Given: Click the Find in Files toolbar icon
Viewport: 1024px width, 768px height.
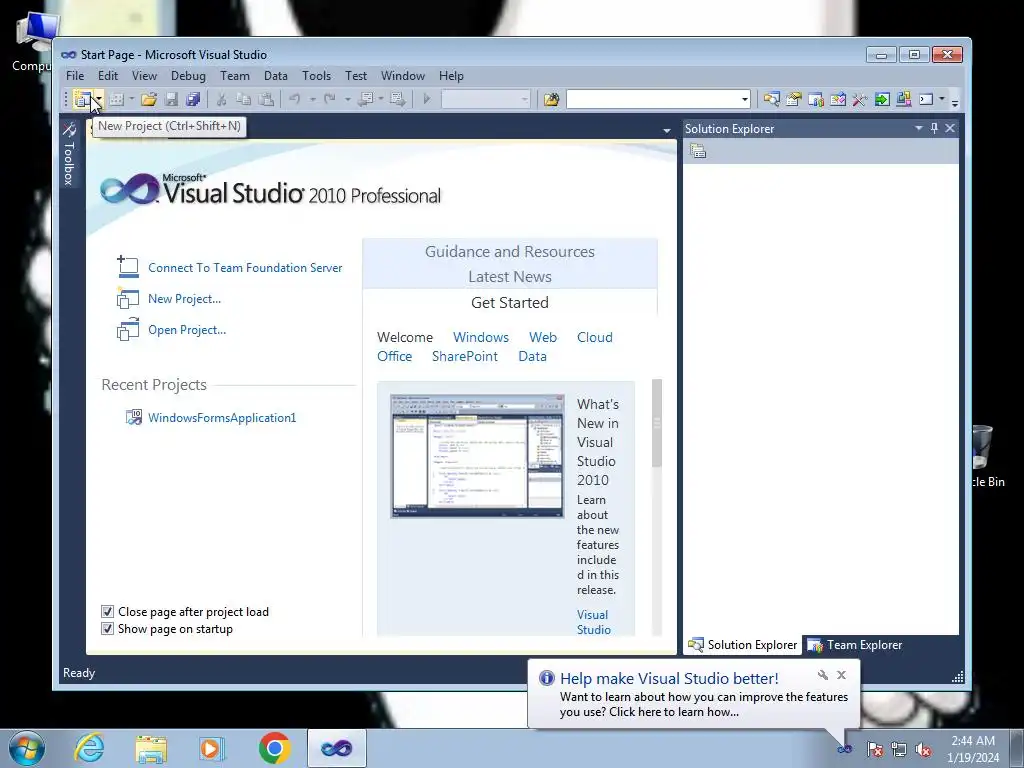Looking at the screenshot, I should pyautogui.click(x=551, y=99).
